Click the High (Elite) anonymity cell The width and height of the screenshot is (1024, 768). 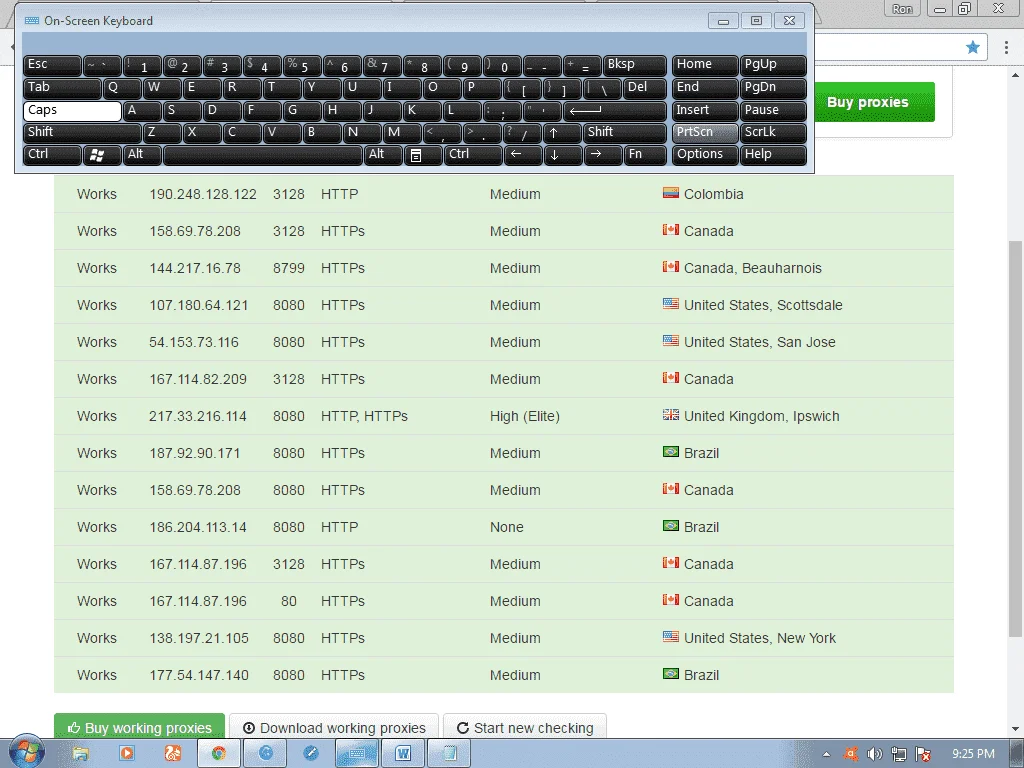[525, 416]
